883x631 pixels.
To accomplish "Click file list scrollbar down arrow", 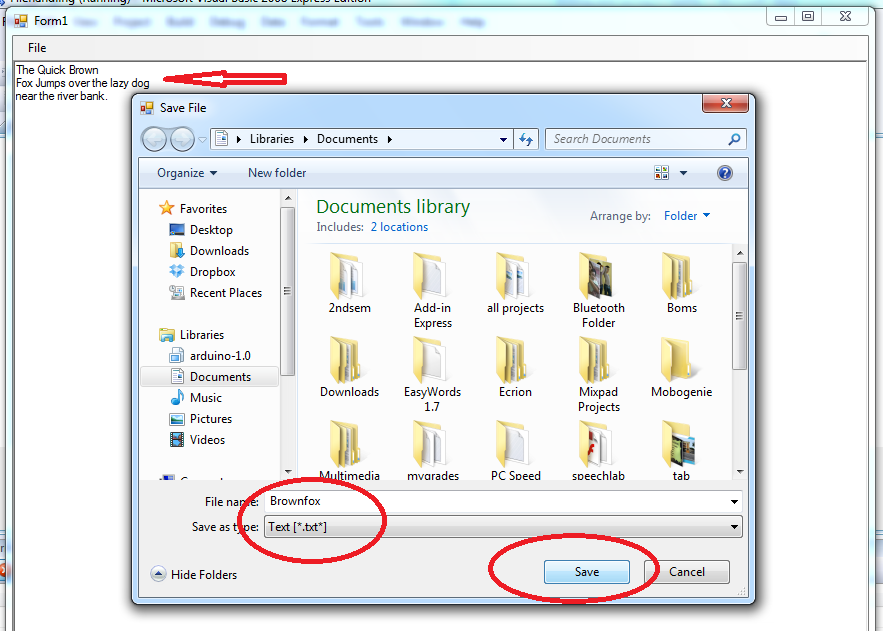I will point(739,472).
